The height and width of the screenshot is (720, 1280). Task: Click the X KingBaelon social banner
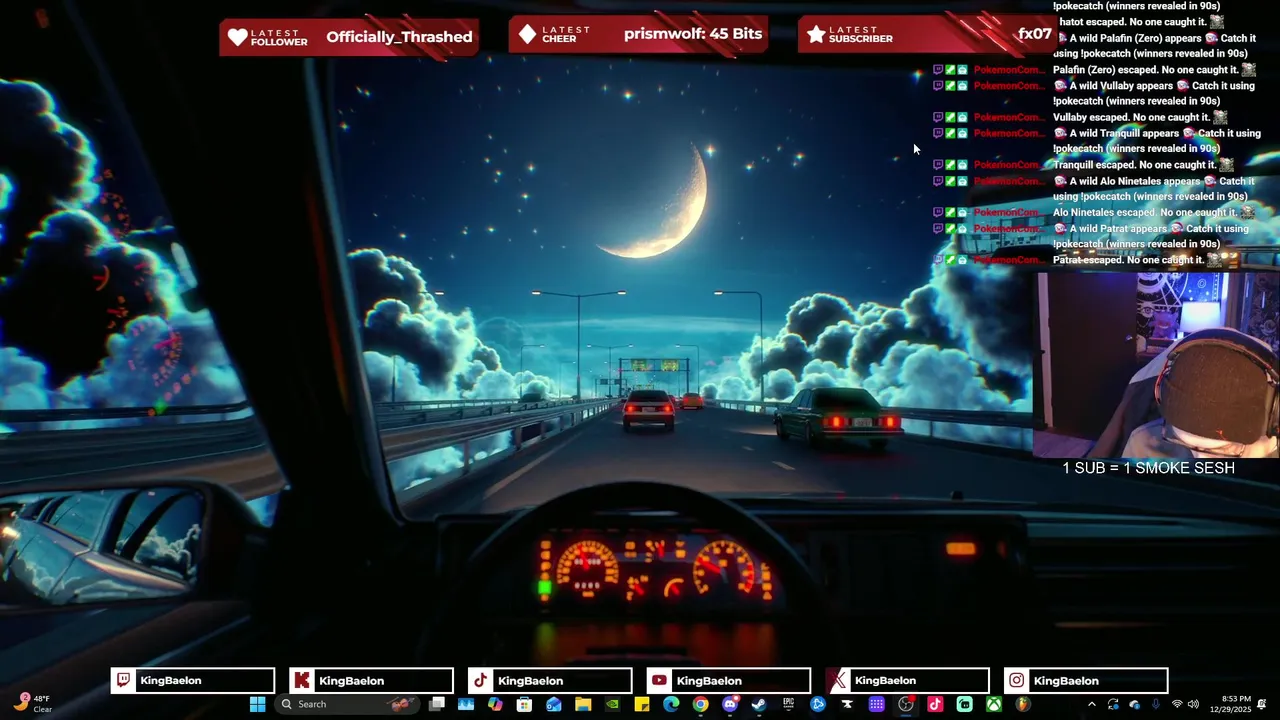coord(907,681)
